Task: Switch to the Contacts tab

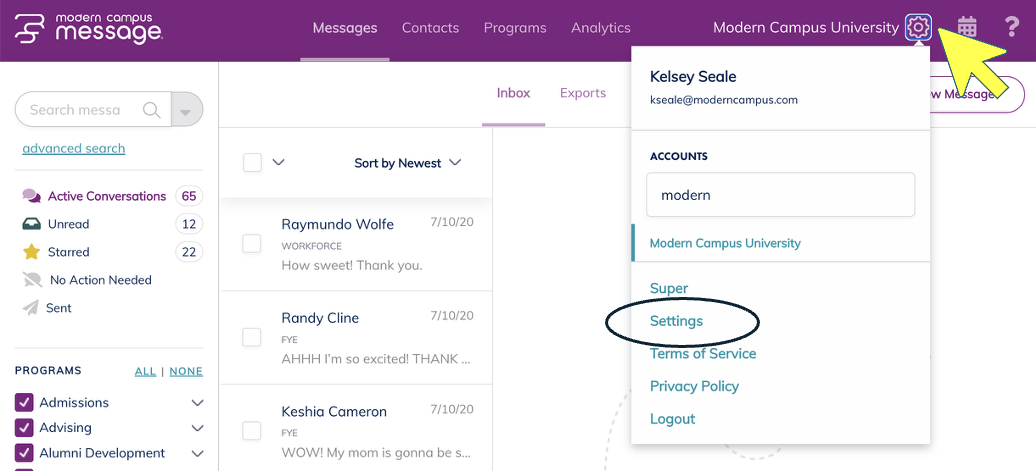Action: tap(430, 28)
